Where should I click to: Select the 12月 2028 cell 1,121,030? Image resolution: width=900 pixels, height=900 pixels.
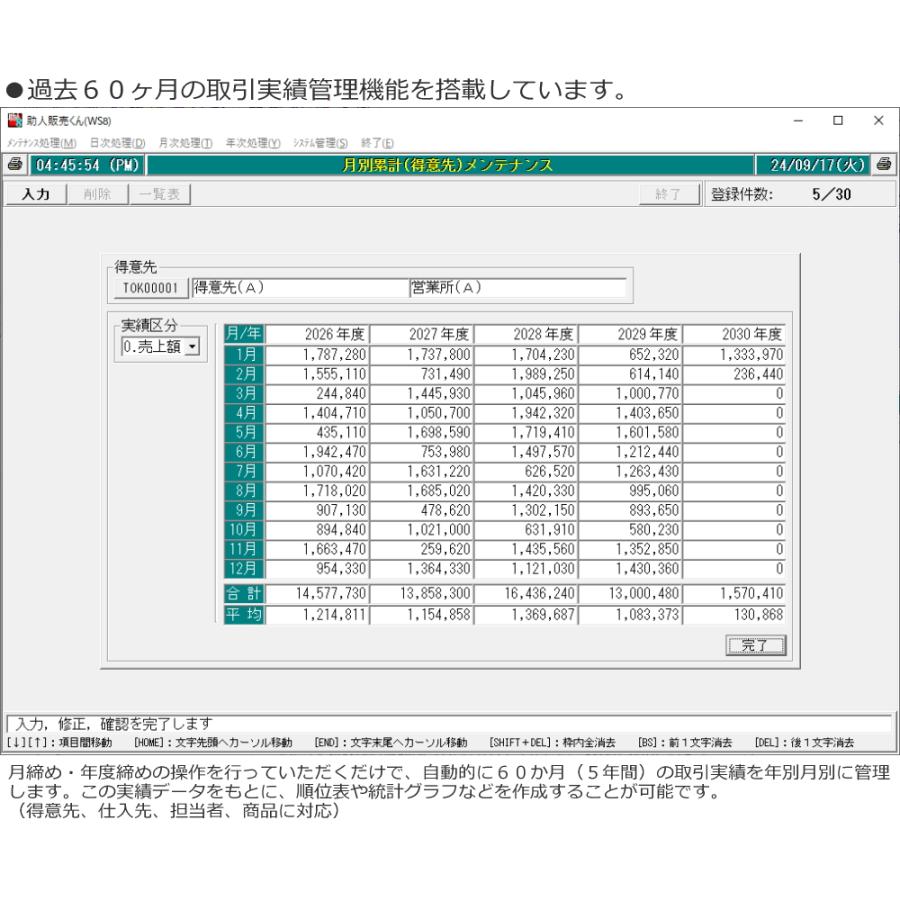526,569
